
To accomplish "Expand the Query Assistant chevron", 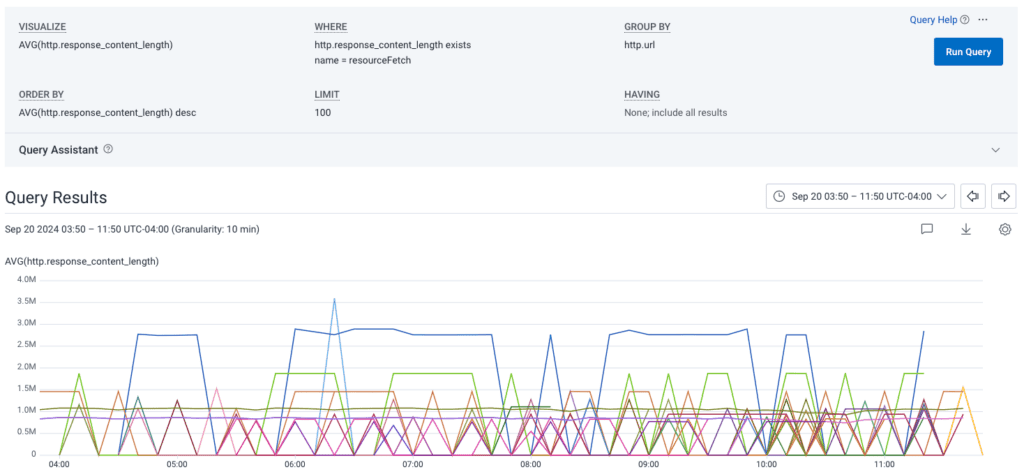I will point(995,149).
